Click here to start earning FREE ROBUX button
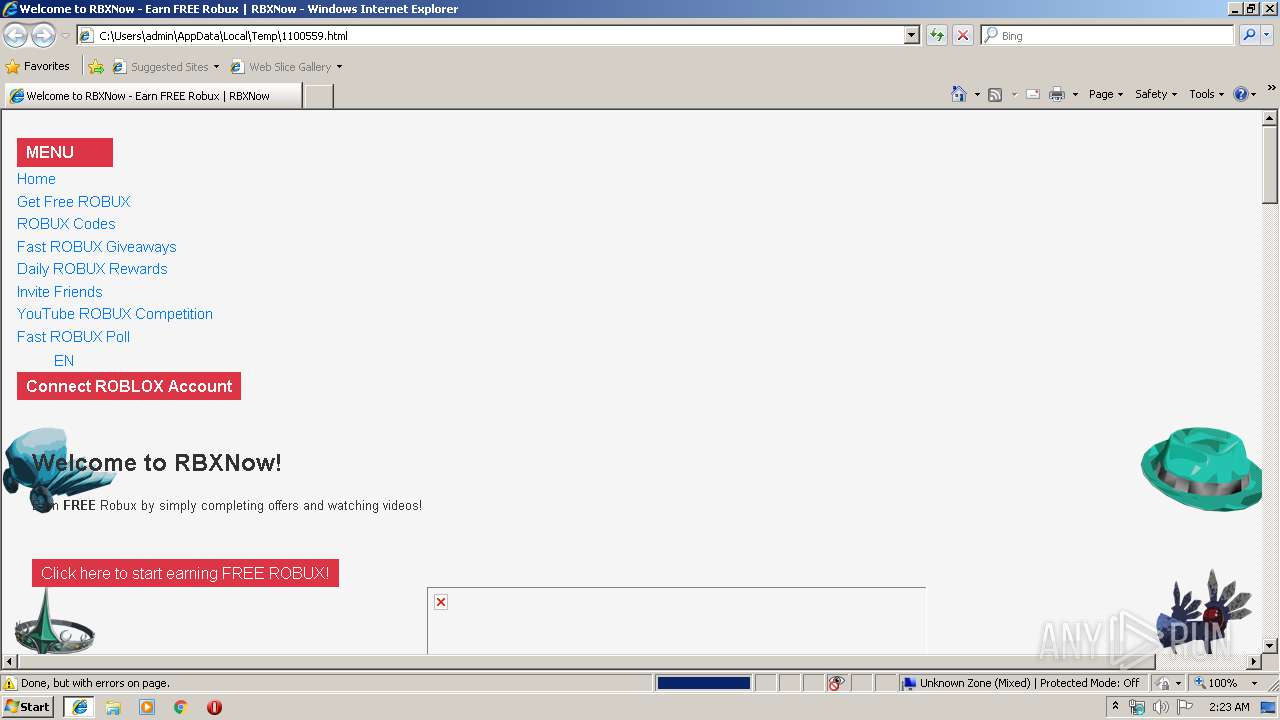This screenshot has height=720, width=1280. pyautogui.click(x=185, y=573)
